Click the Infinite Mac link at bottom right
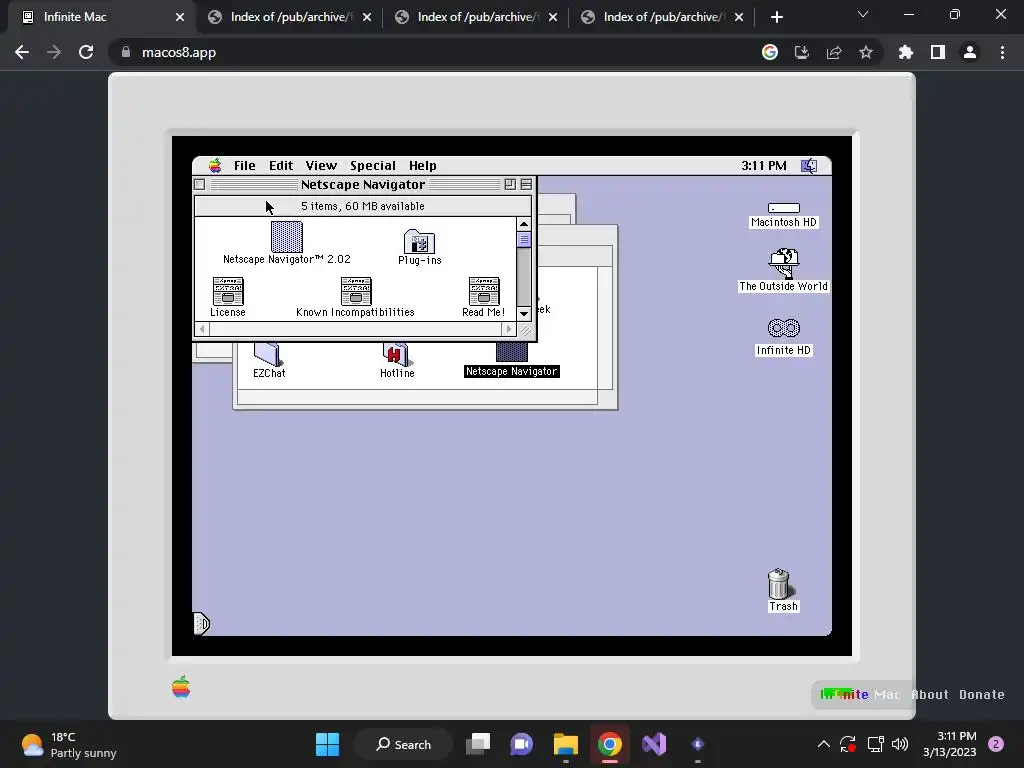The image size is (1024, 768). (x=860, y=695)
